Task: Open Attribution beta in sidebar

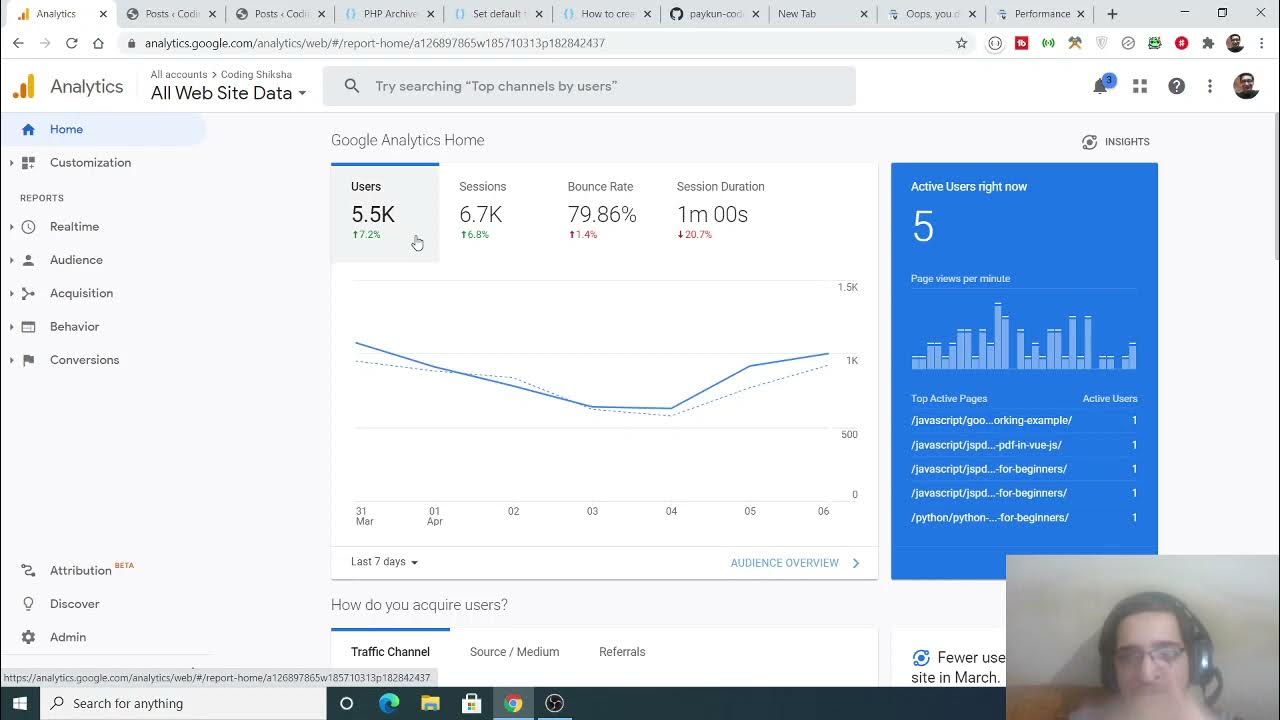Action: [x=80, y=570]
